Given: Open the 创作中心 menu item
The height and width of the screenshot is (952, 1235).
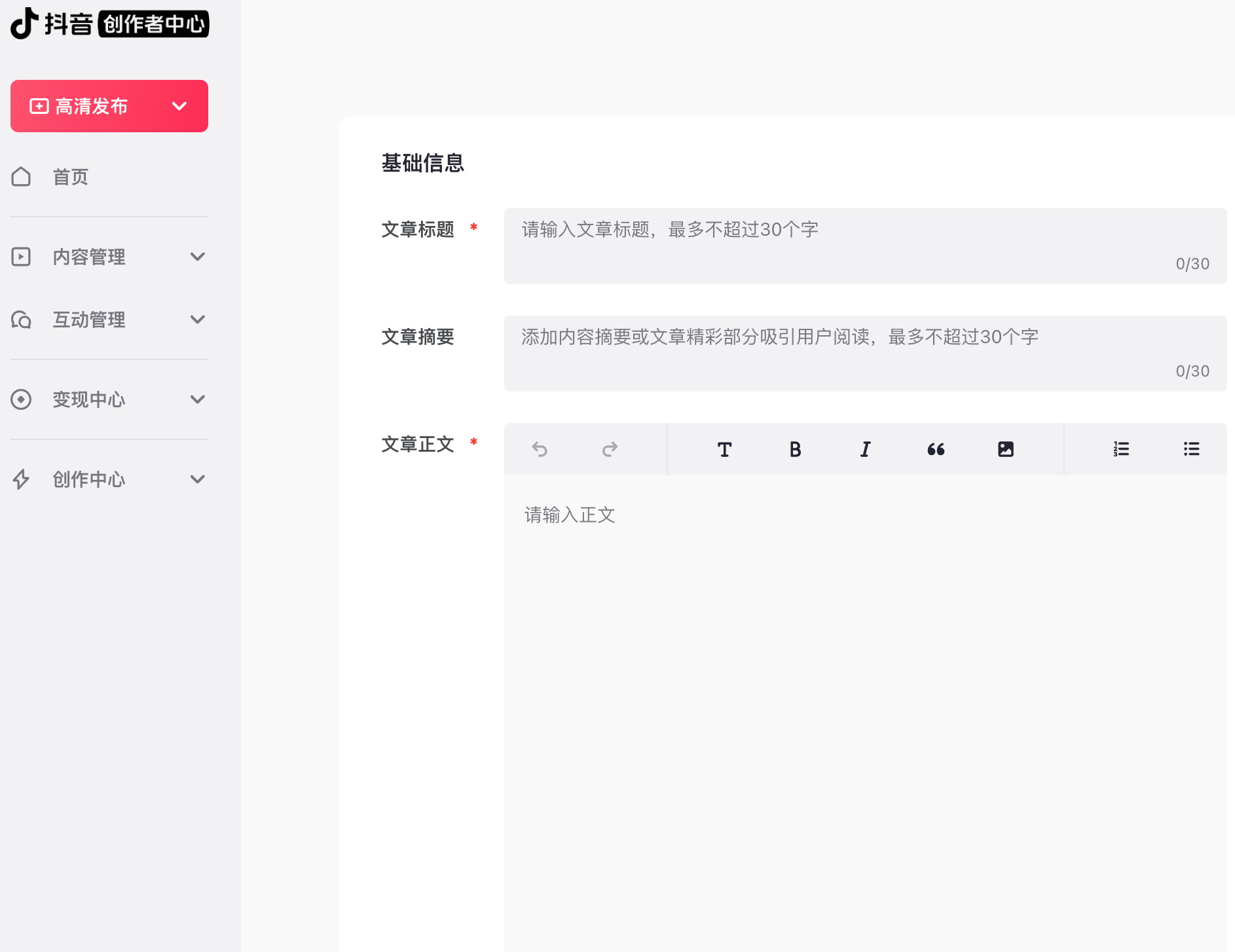Looking at the screenshot, I should pos(109,479).
